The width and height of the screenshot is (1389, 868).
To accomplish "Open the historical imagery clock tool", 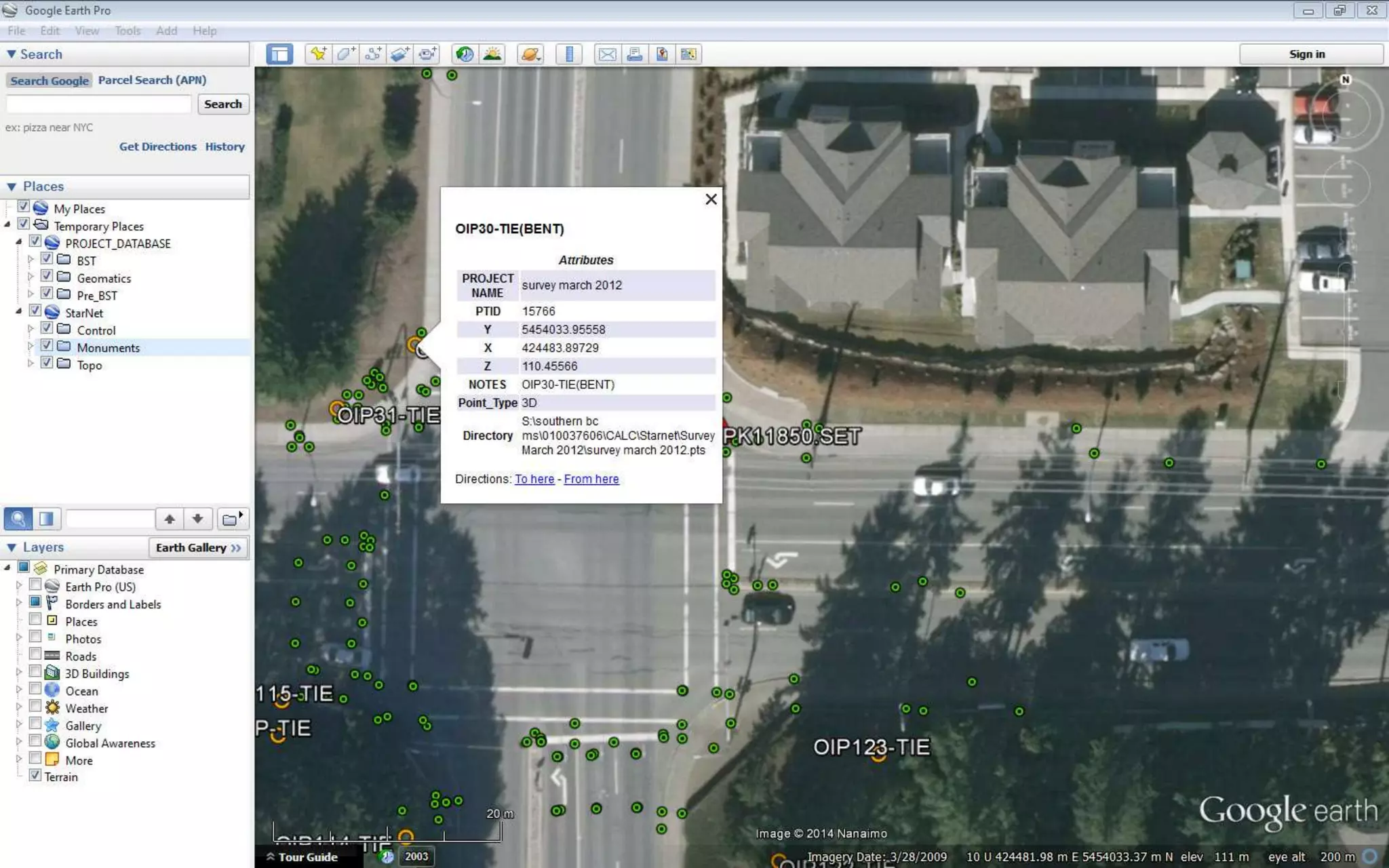I will point(465,54).
